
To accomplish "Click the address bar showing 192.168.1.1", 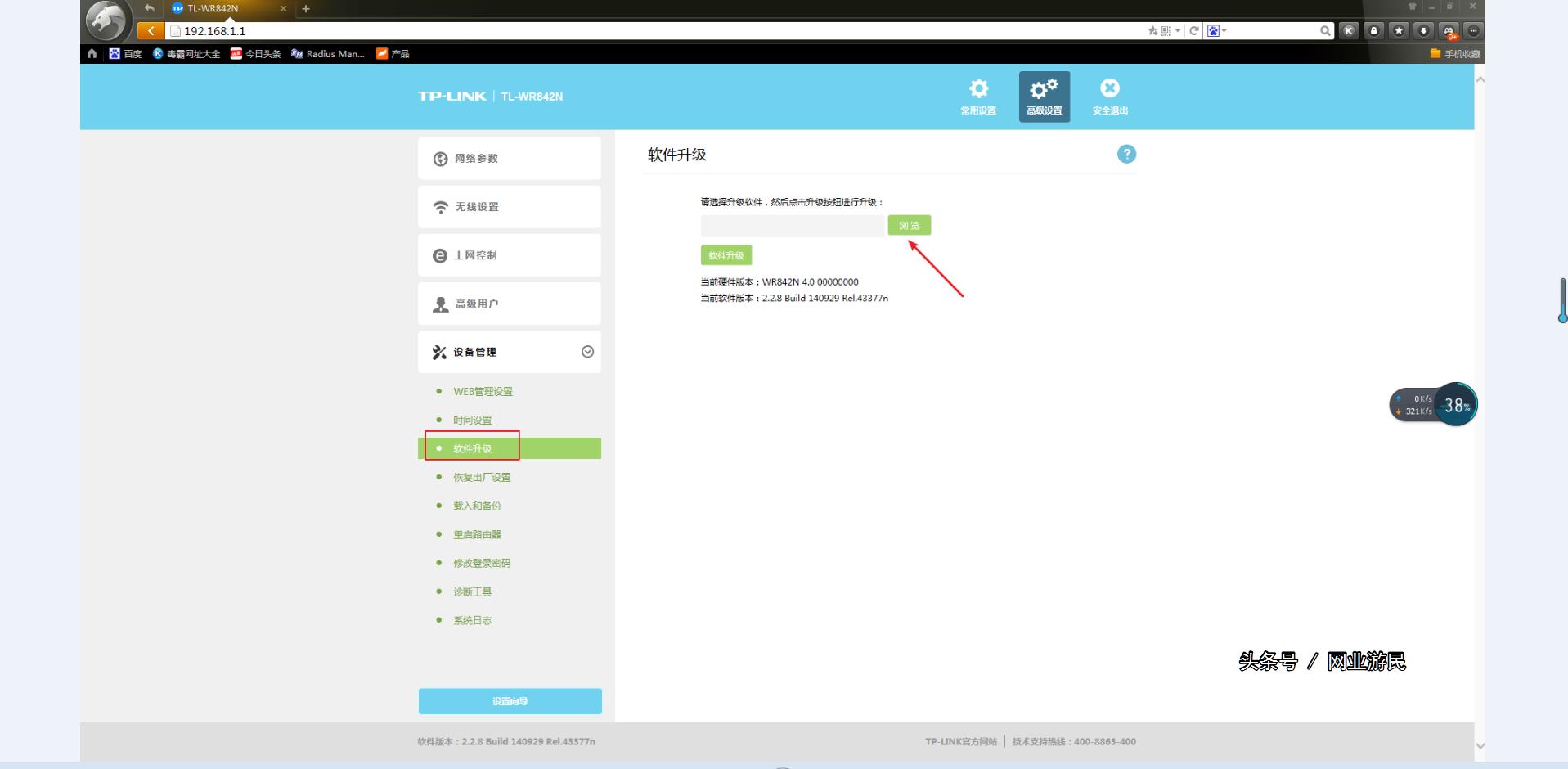I will click(x=654, y=31).
